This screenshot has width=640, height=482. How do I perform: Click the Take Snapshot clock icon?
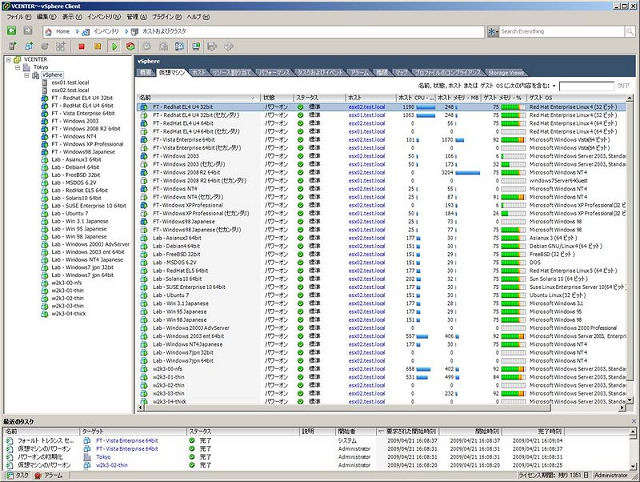147,47
